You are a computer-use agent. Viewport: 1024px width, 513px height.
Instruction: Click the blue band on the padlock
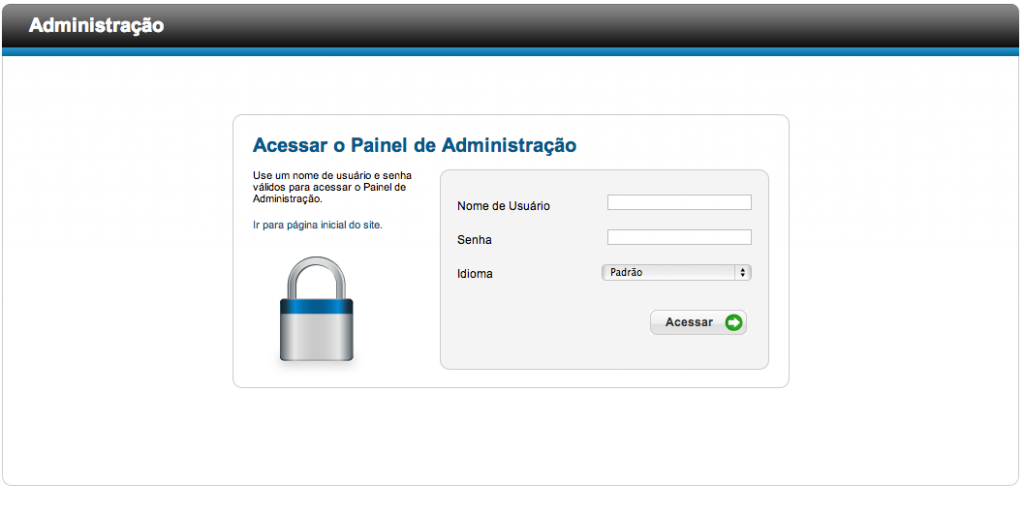point(316,306)
